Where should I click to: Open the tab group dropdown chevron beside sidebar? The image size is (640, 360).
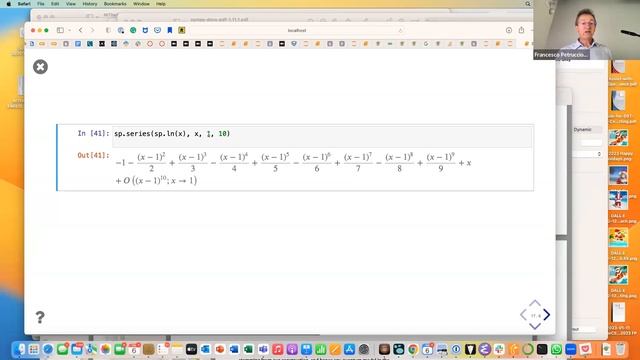(69, 30)
